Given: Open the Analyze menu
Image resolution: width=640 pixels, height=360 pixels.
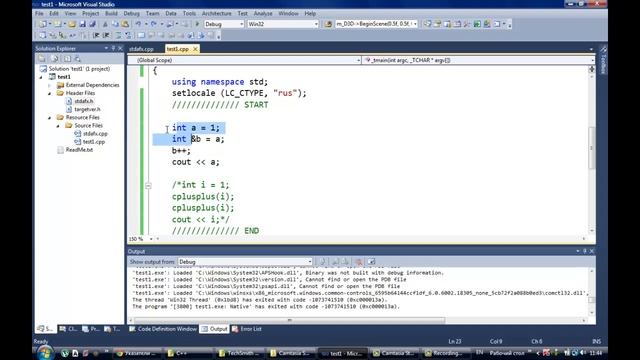Looking at the screenshot, I should click(x=263, y=13).
